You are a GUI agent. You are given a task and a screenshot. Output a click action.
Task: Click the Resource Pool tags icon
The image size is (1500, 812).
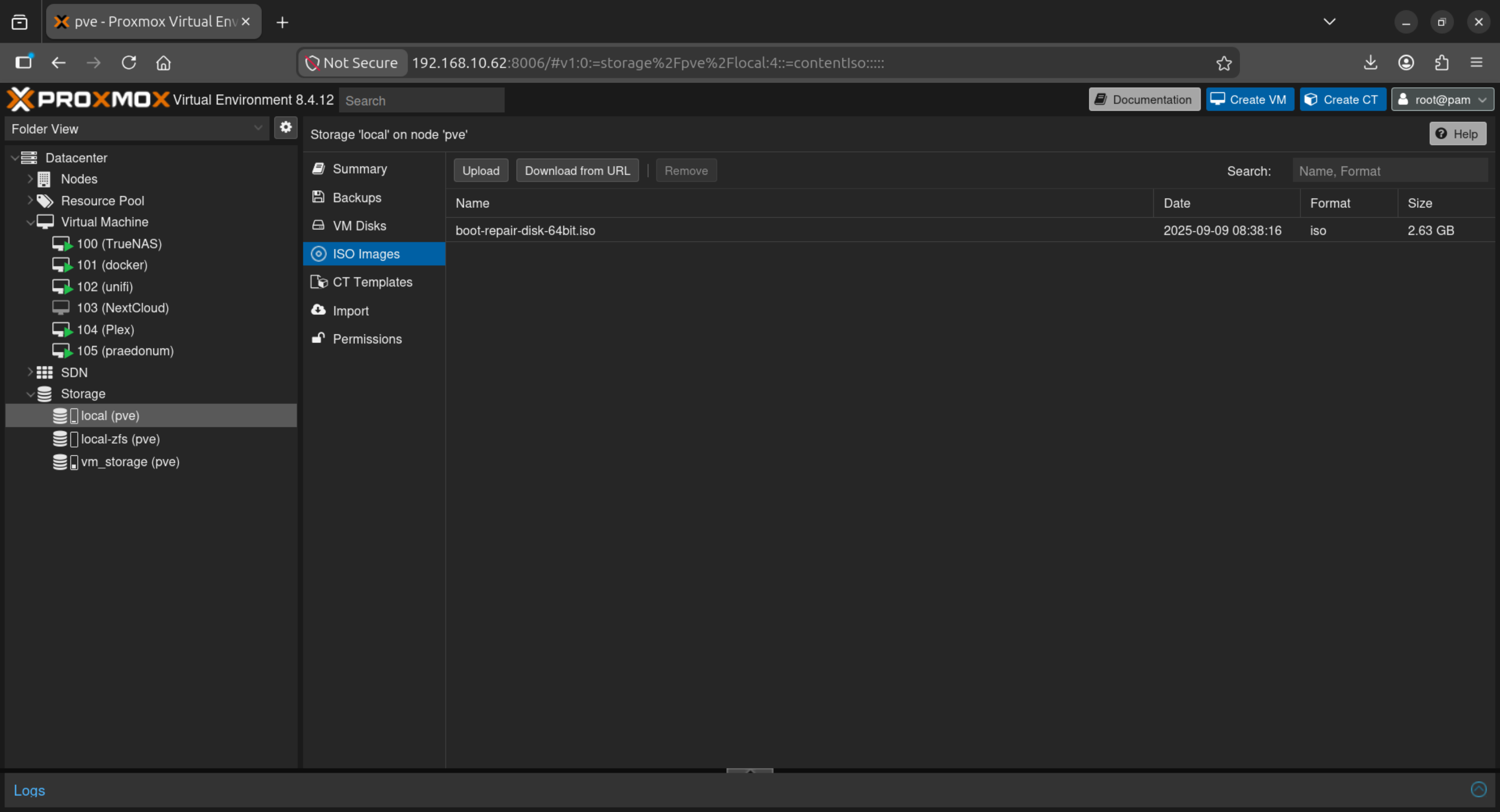(x=45, y=201)
